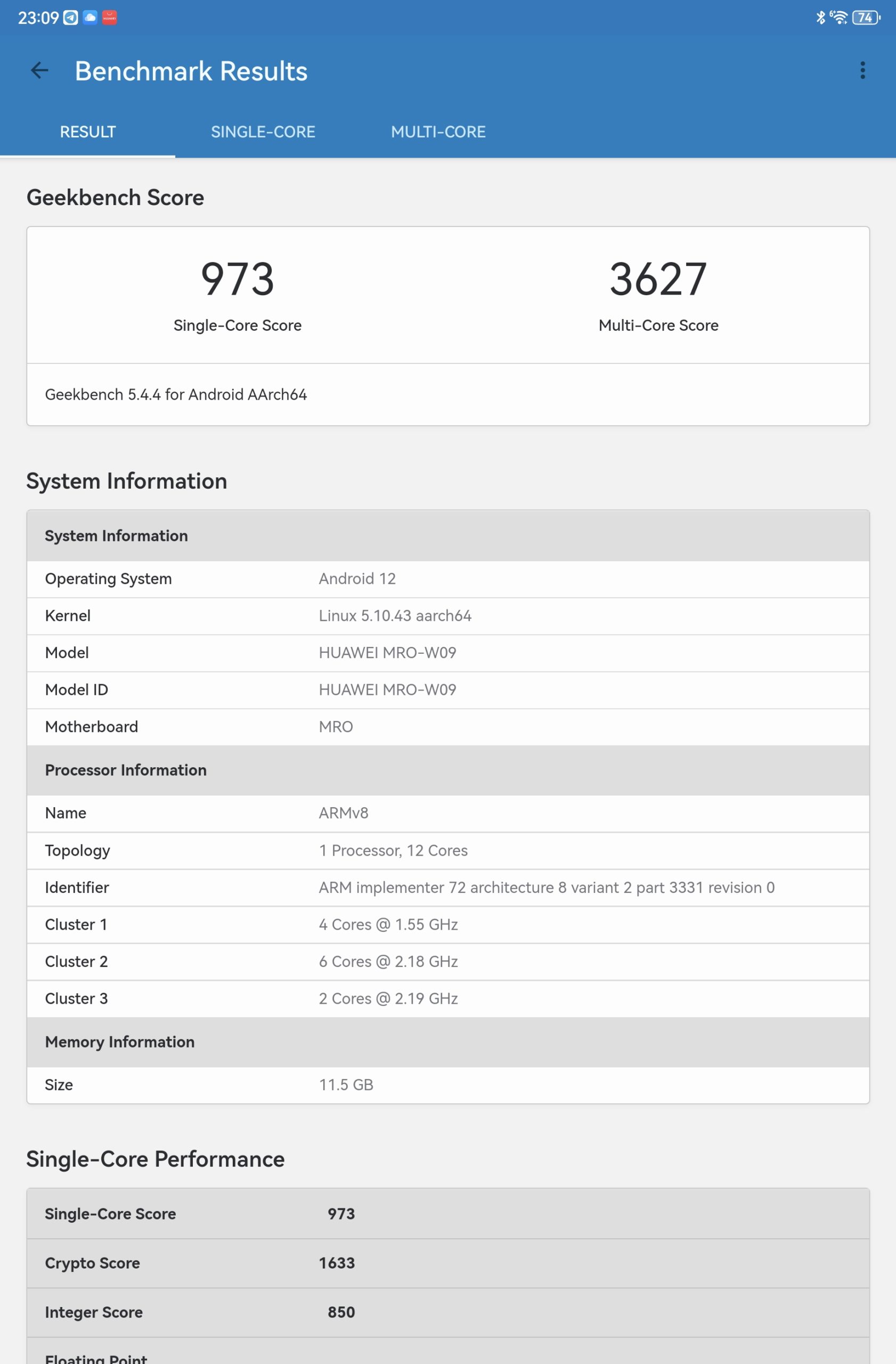This screenshot has height=1364, width=896.
Task: Tap the HUAWEI MRO-W09 value in Model ID row
Action: (x=388, y=689)
